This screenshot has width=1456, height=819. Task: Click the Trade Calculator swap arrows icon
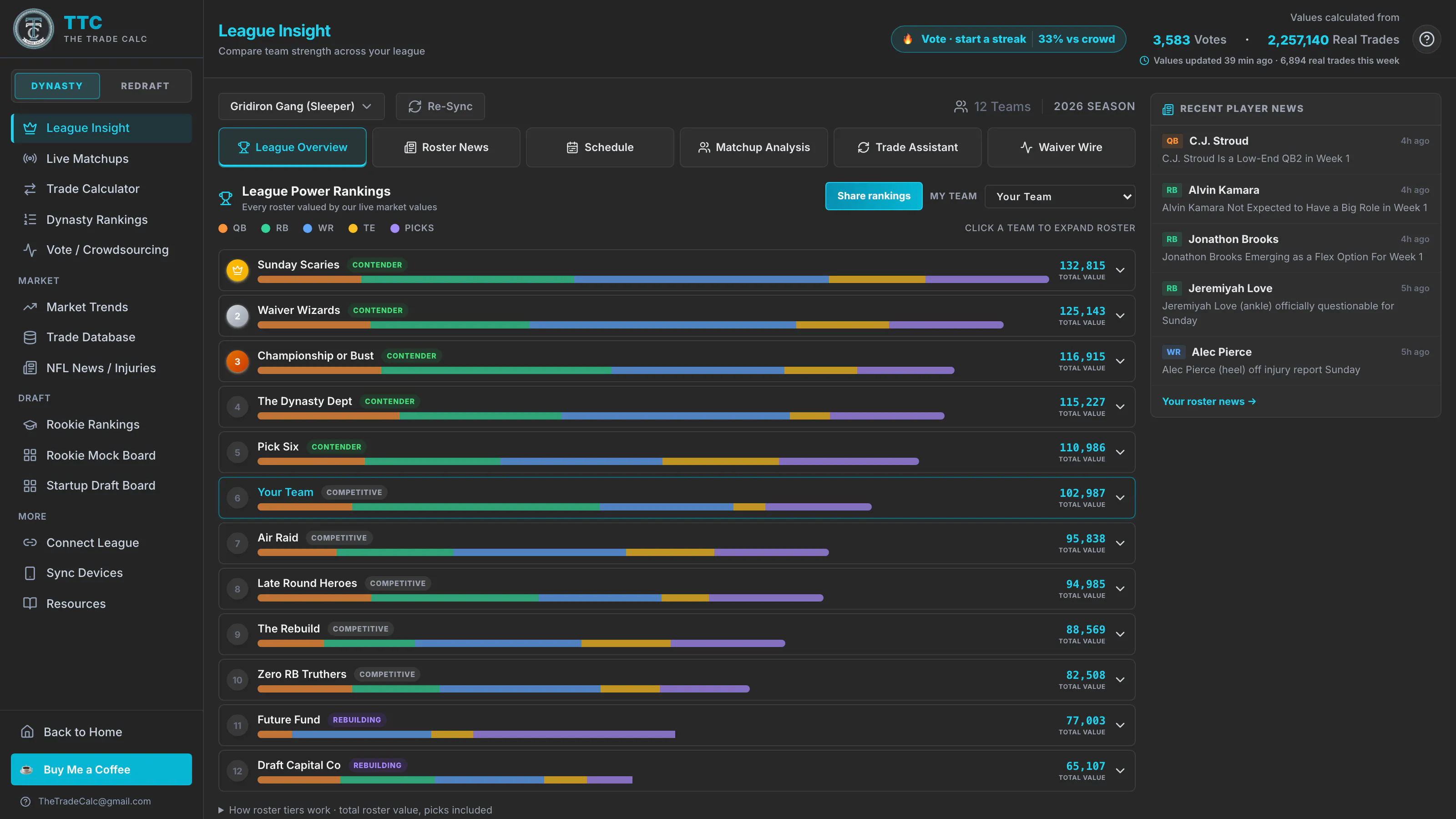[30, 189]
